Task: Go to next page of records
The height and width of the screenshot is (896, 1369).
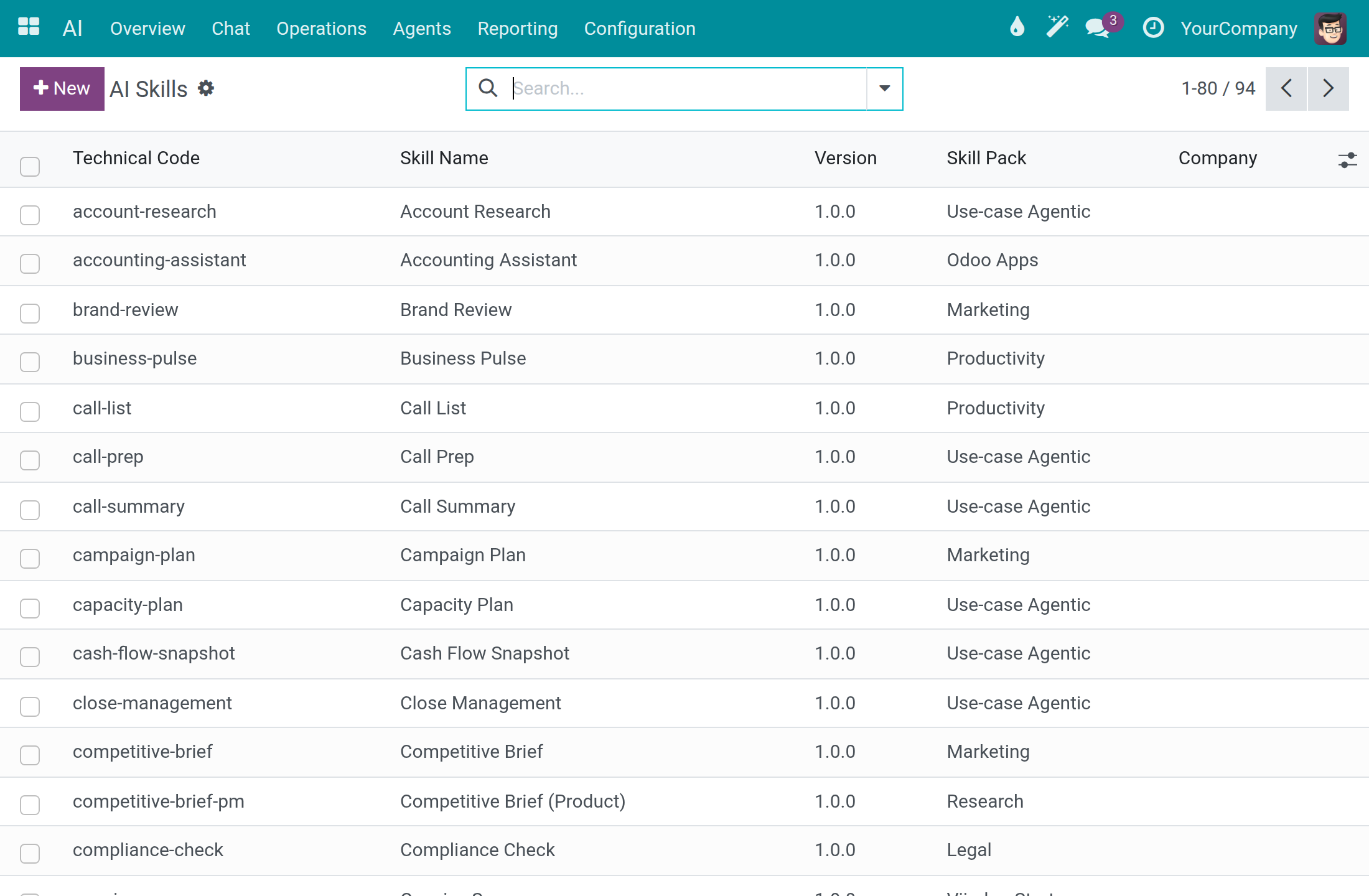Action: tap(1329, 89)
